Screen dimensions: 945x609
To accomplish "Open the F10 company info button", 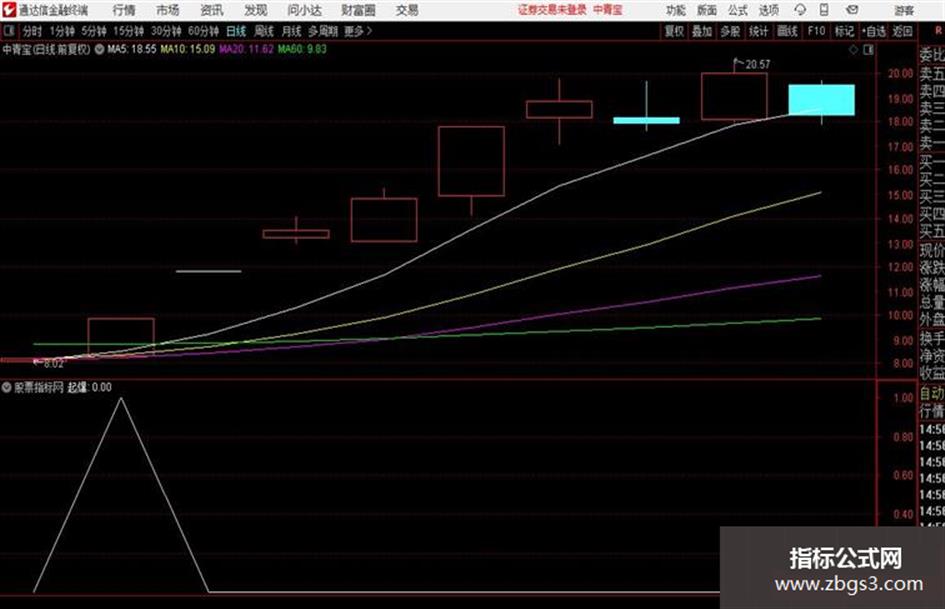I will [816, 31].
